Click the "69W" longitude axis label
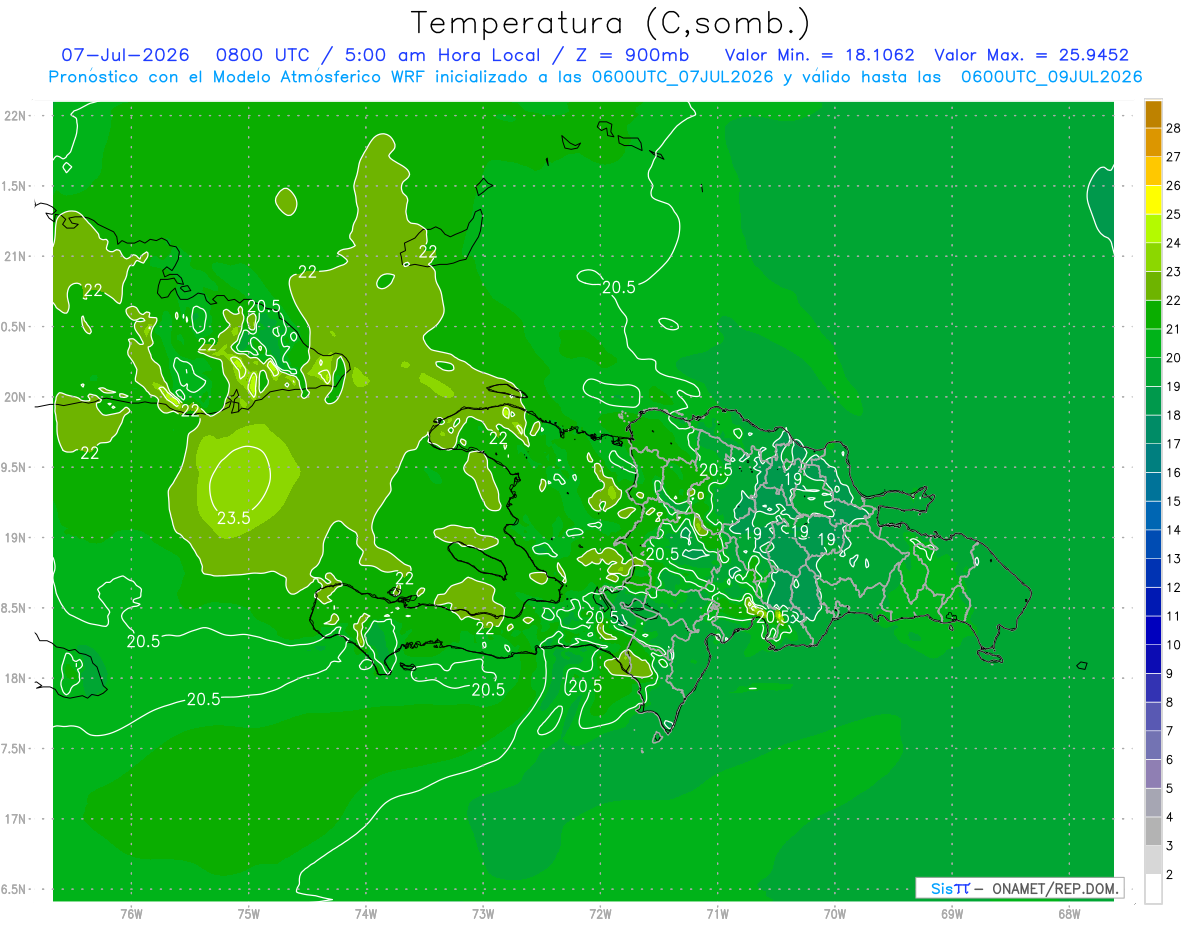 (x=952, y=914)
